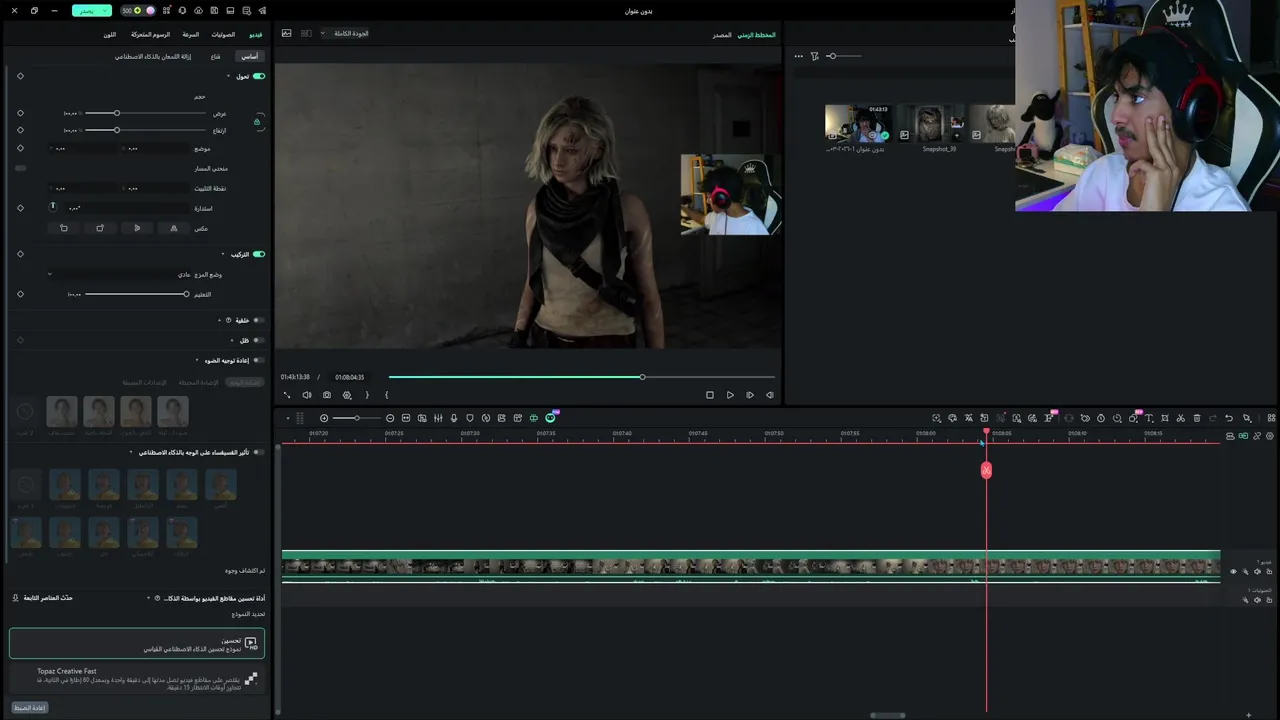
Task: Click the timeline zoom-out minus icon
Action: coord(390,418)
